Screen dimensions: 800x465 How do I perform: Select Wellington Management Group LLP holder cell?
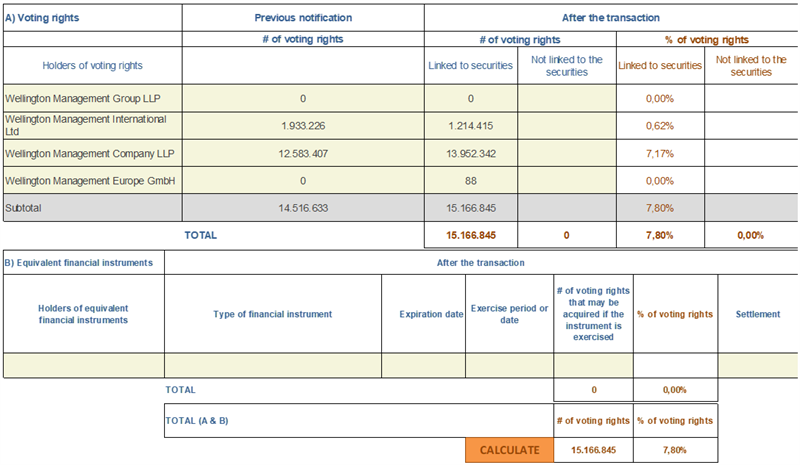point(92,99)
